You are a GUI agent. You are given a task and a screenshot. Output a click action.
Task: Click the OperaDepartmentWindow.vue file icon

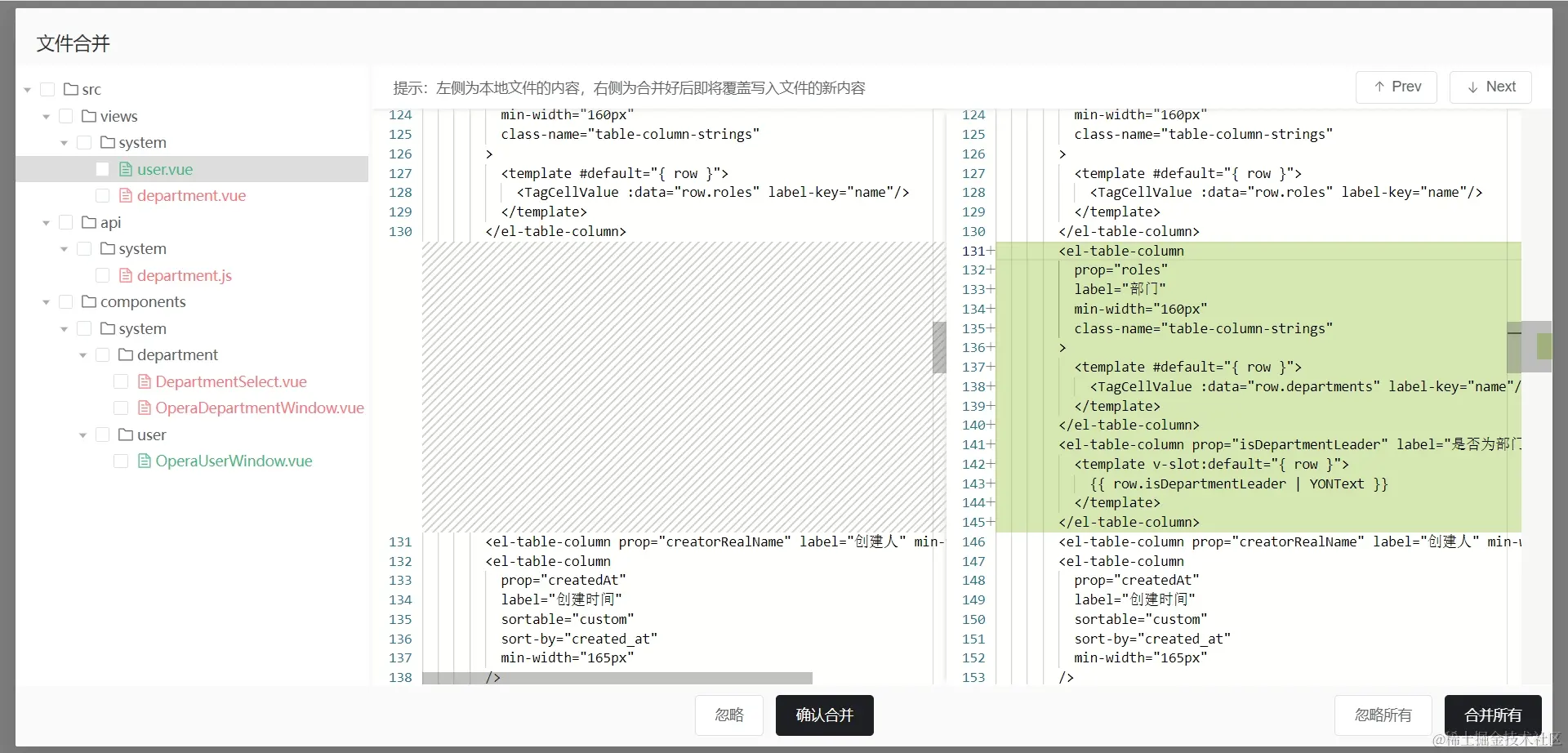[145, 408]
